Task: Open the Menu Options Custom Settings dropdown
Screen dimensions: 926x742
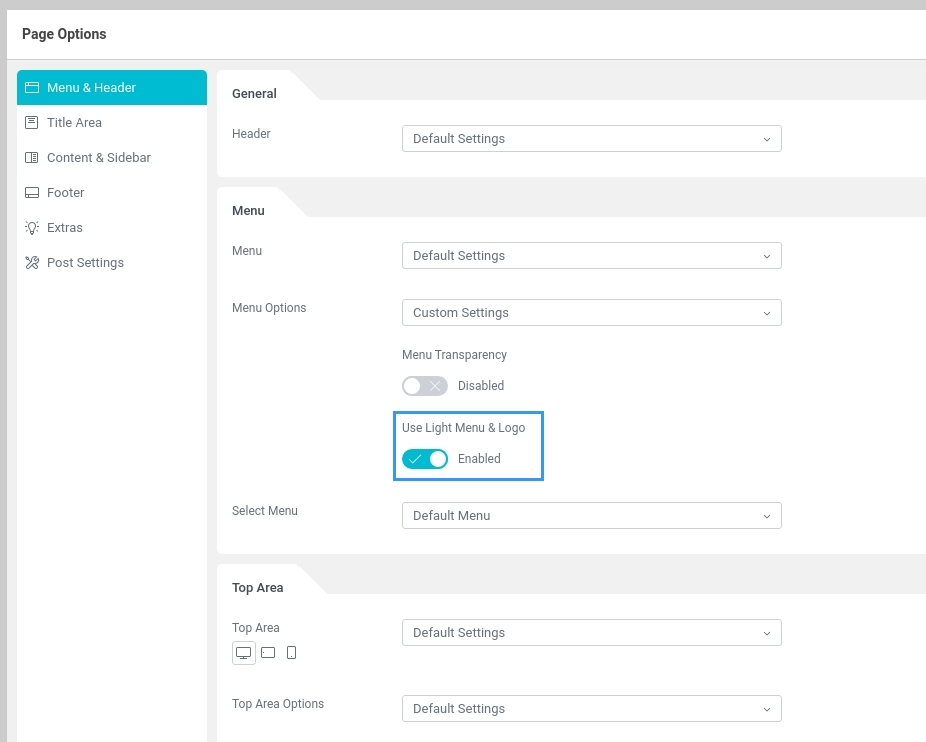Action: 591,313
